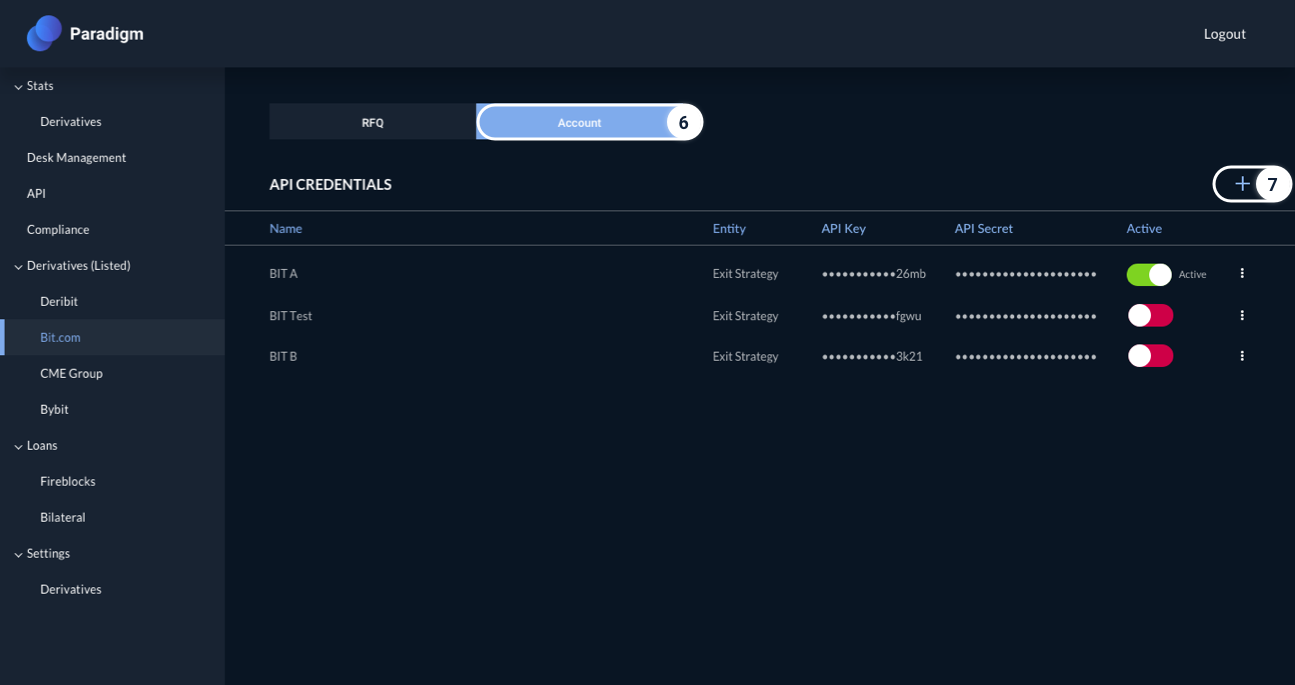This screenshot has height=685, width=1295.
Task: Go to Deribit in the sidebar
Action: pyautogui.click(x=59, y=302)
